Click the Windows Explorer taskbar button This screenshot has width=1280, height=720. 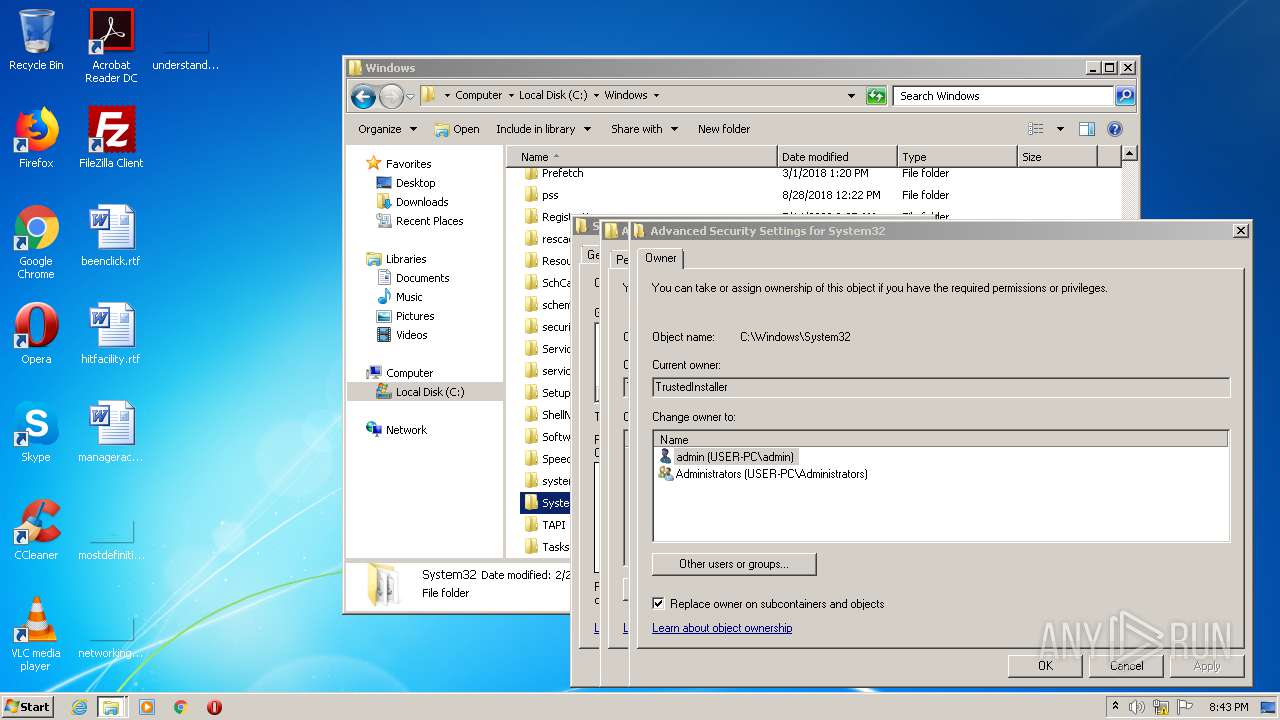tap(111, 707)
